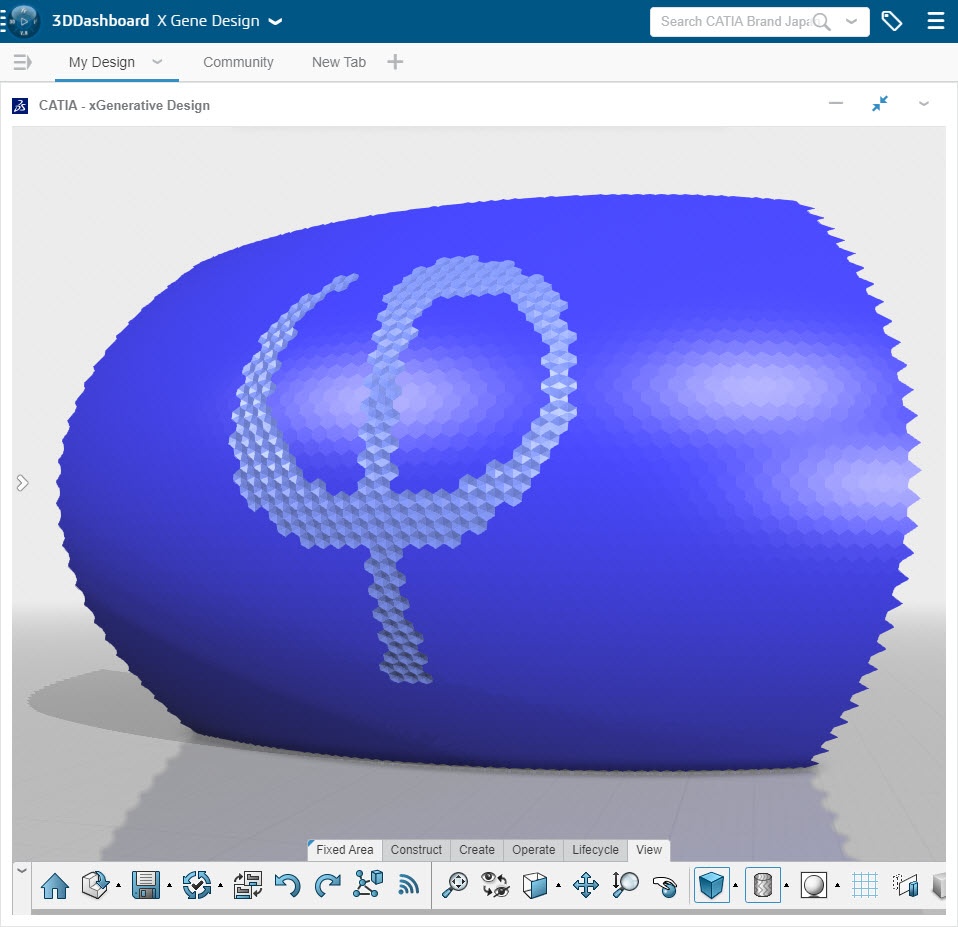Minimize the xGenerative Design widget
958x927 pixels.
(836, 103)
